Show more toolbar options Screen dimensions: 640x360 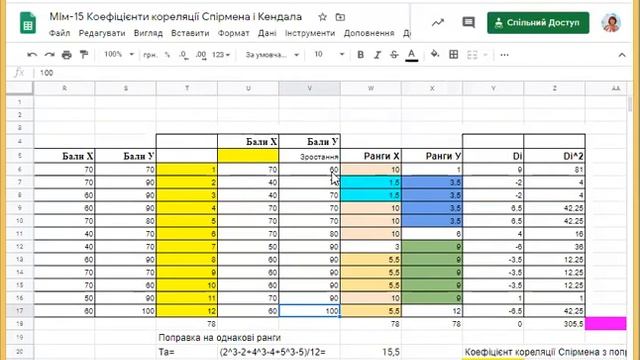tap(504, 55)
